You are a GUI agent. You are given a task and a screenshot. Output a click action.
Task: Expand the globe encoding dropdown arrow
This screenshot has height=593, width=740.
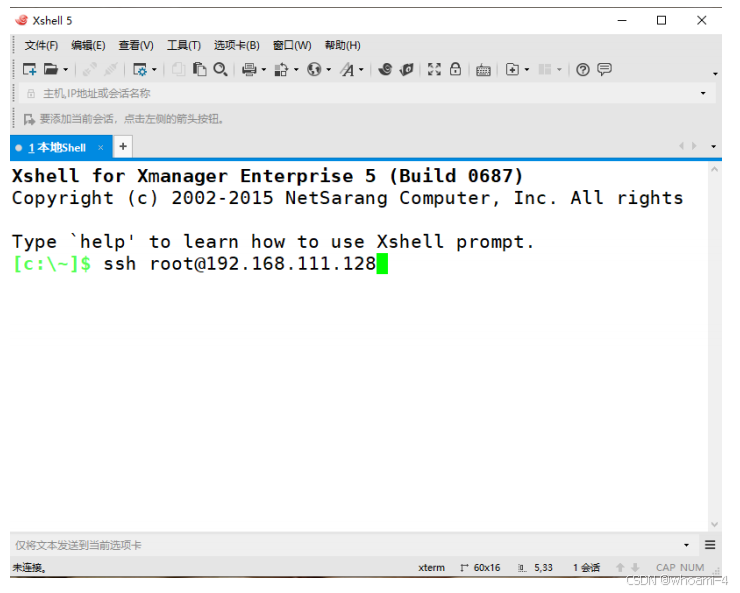tap(329, 70)
